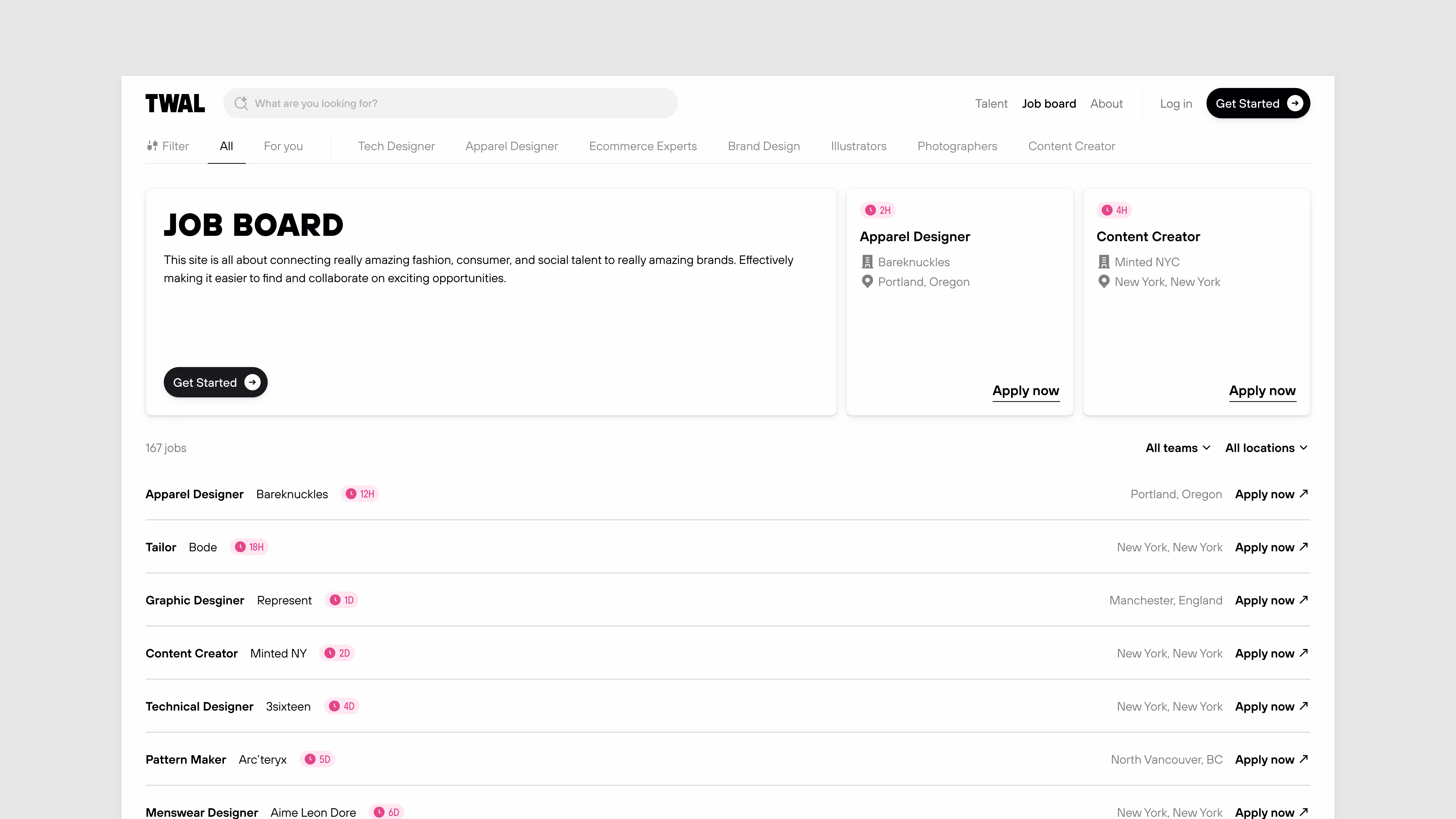Click the search magnifier icon
This screenshot has height=819, width=1456.
pos(241,104)
